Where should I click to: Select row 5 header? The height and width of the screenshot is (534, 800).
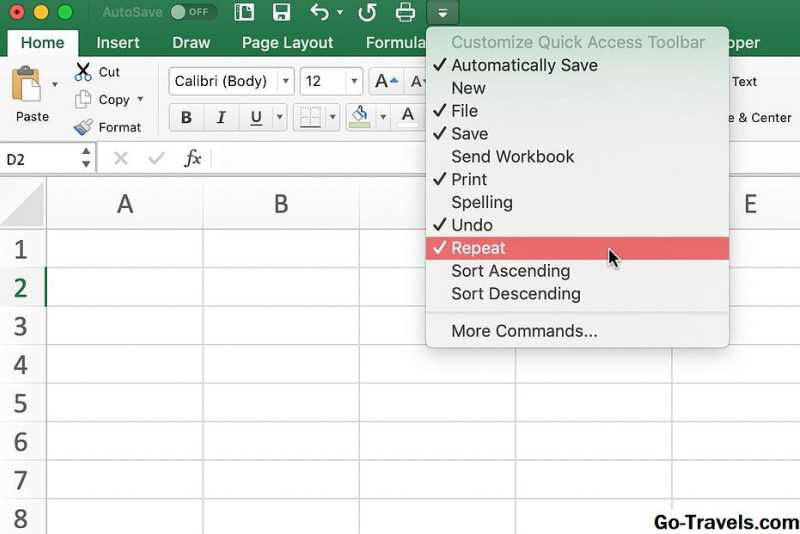21,403
